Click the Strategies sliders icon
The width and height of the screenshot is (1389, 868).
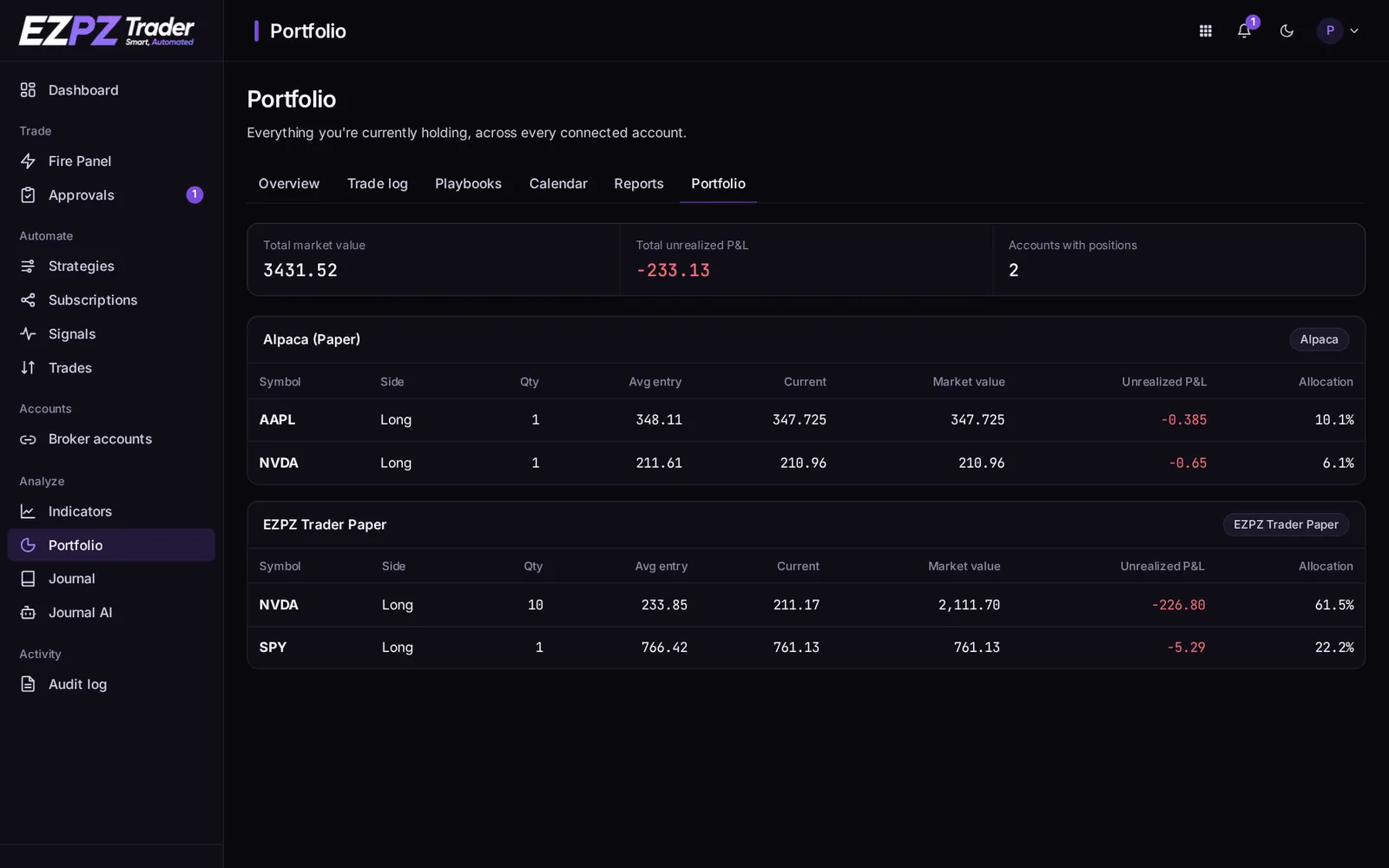tap(28, 266)
